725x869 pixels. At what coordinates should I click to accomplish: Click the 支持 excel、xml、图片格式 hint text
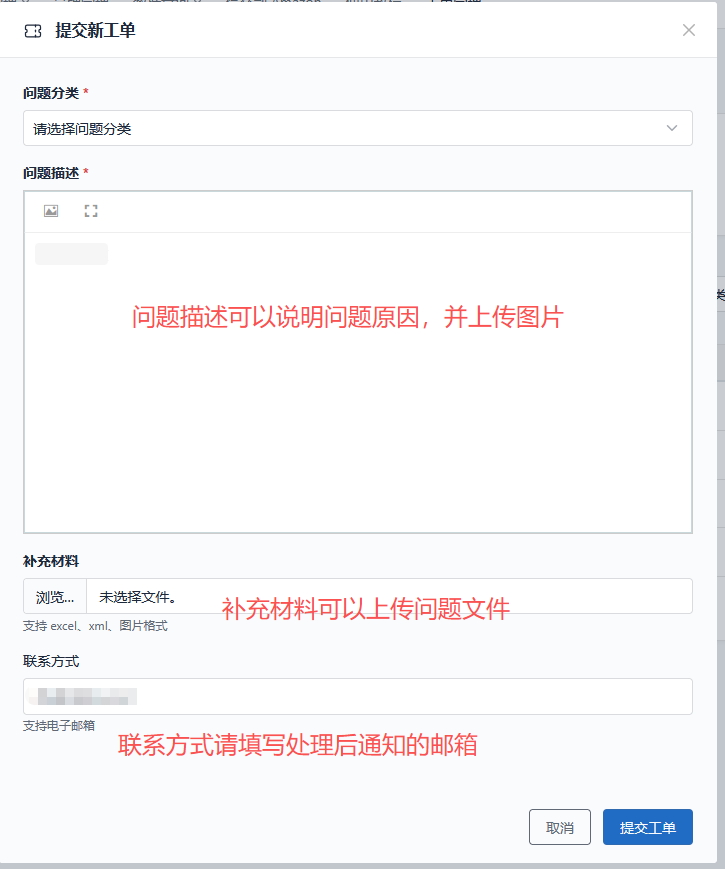click(95, 626)
